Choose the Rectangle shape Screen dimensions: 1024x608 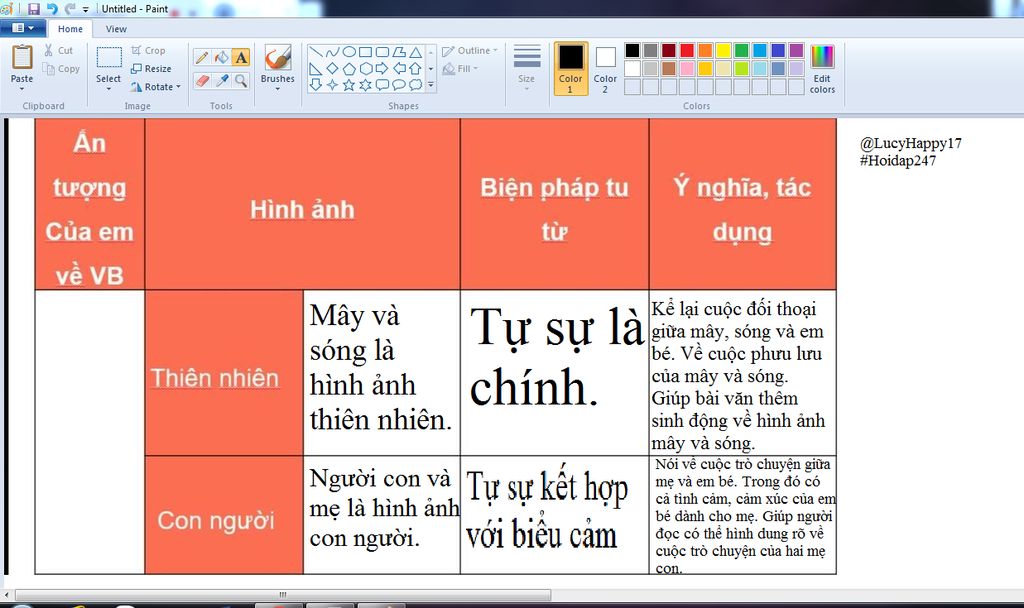click(x=366, y=52)
